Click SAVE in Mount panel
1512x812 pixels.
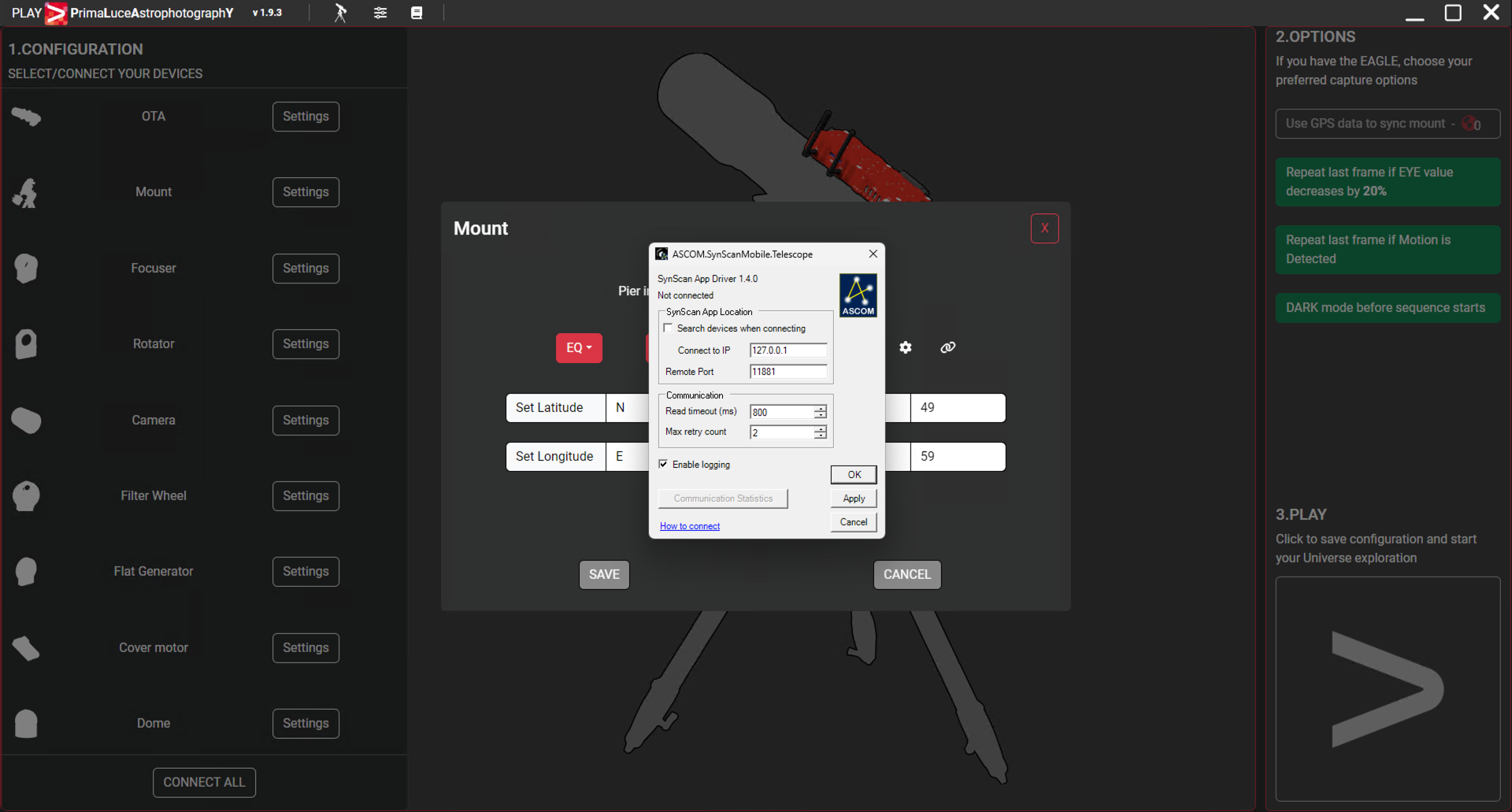[x=604, y=575]
